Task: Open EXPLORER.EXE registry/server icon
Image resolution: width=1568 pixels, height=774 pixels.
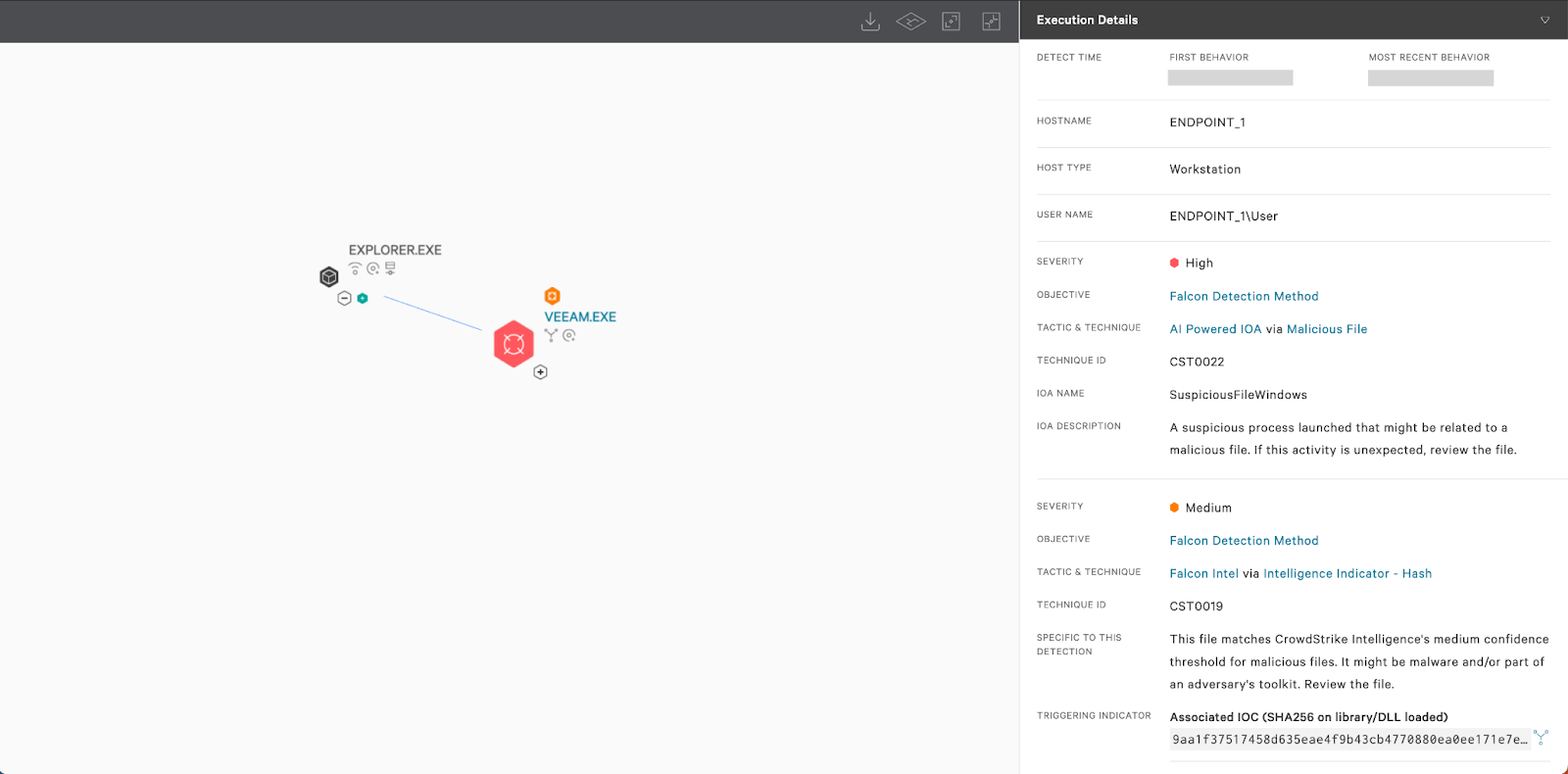Action: (x=390, y=268)
